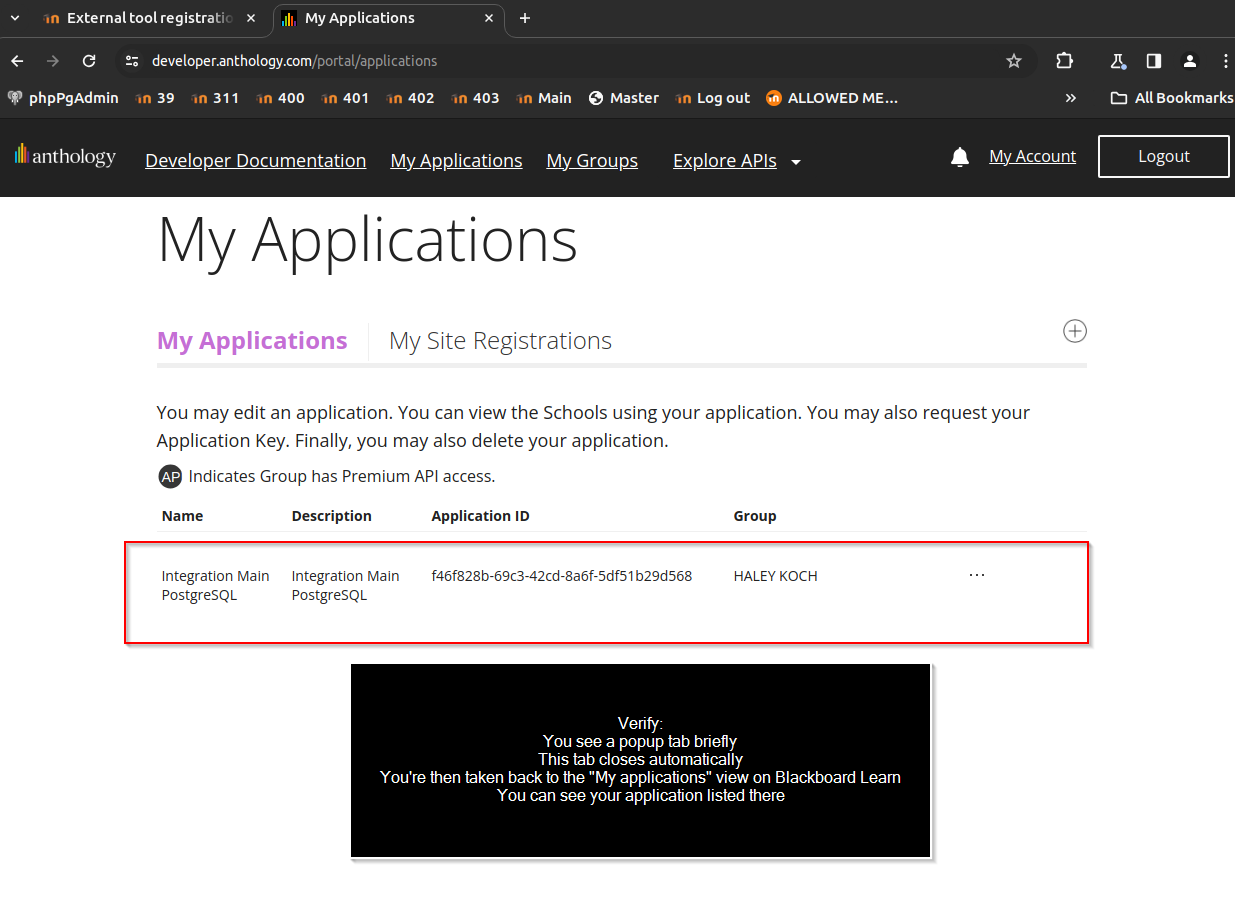Open phpPgAdmin bookmark
This screenshot has width=1235, height=902.
pyautogui.click(x=63, y=98)
